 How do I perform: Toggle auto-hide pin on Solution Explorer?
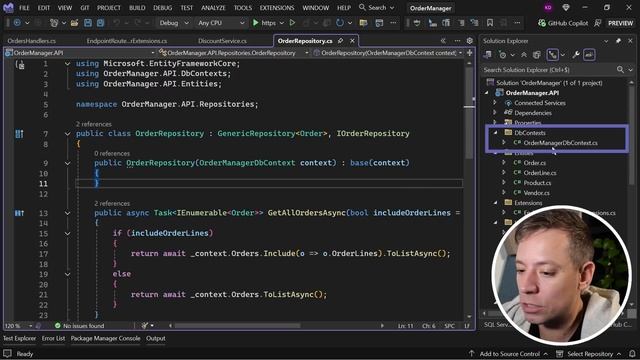[619, 41]
